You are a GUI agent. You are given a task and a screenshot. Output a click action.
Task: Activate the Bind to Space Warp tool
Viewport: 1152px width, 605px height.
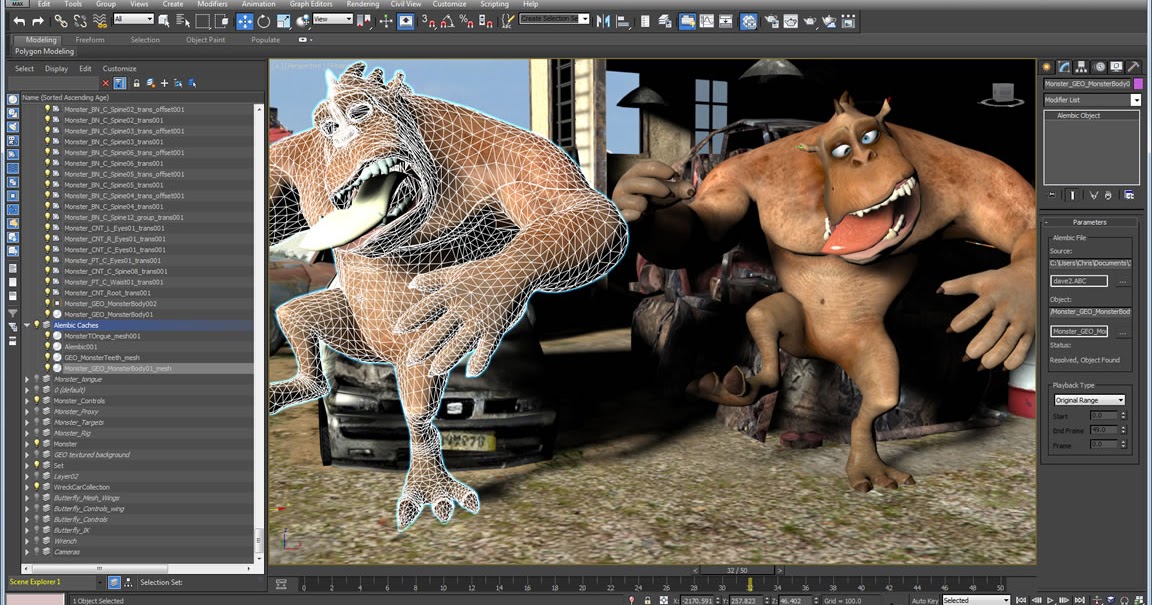click(x=99, y=21)
